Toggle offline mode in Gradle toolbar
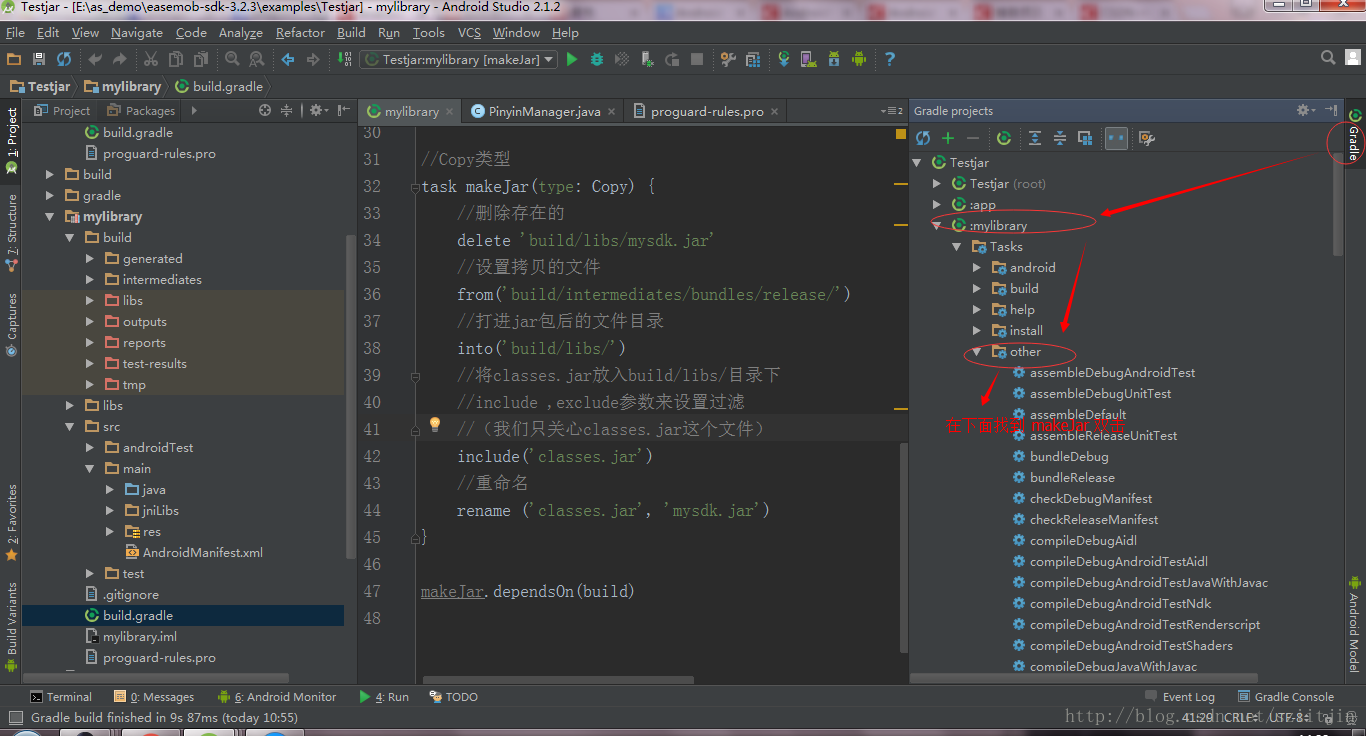 (x=1116, y=138)
